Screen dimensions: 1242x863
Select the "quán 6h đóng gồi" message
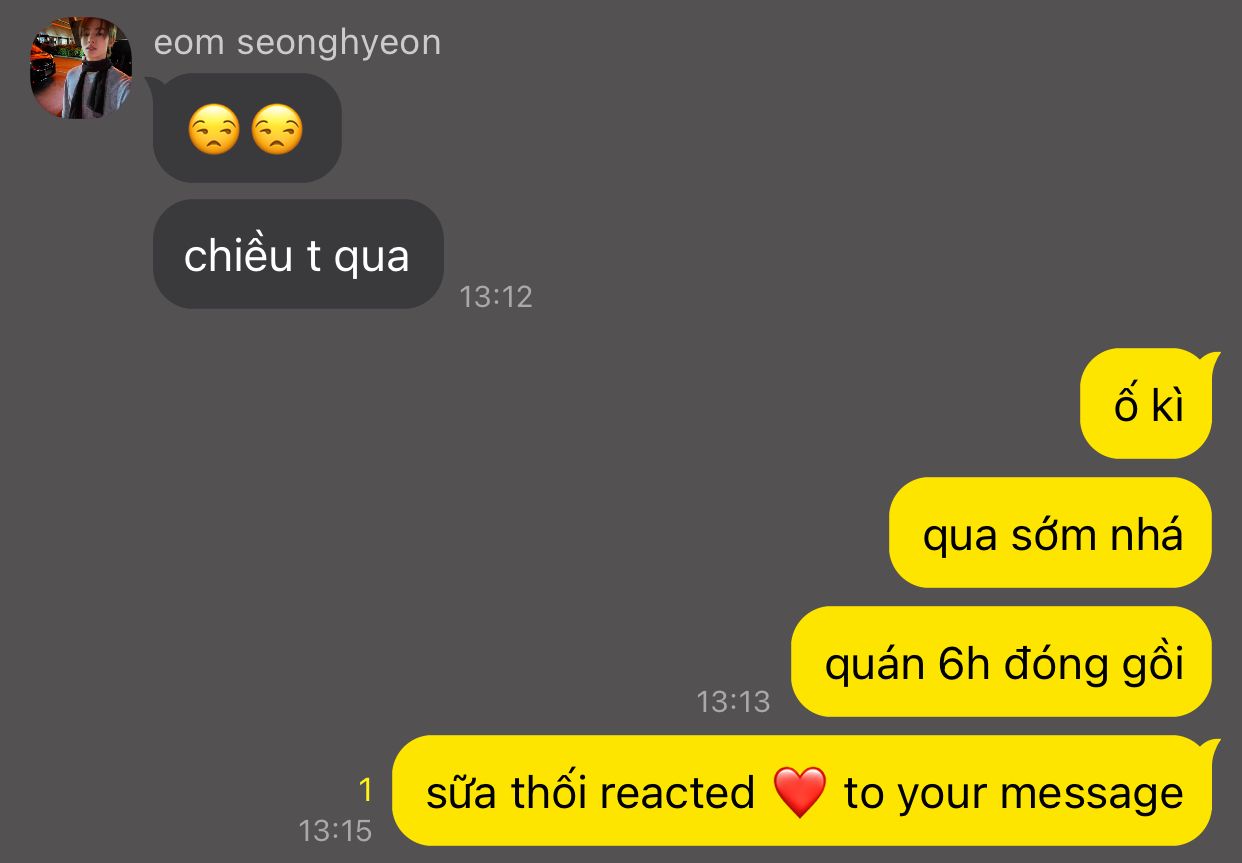tap(1002, 661)
